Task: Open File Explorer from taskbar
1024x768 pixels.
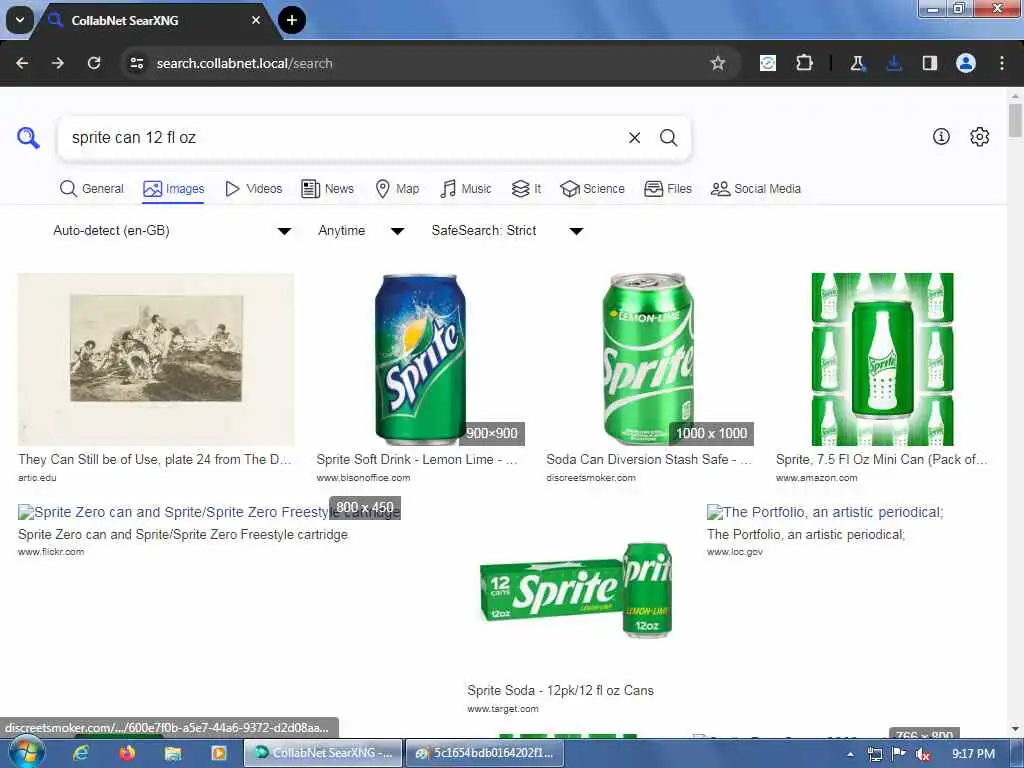Action: [x=173, y=754]
